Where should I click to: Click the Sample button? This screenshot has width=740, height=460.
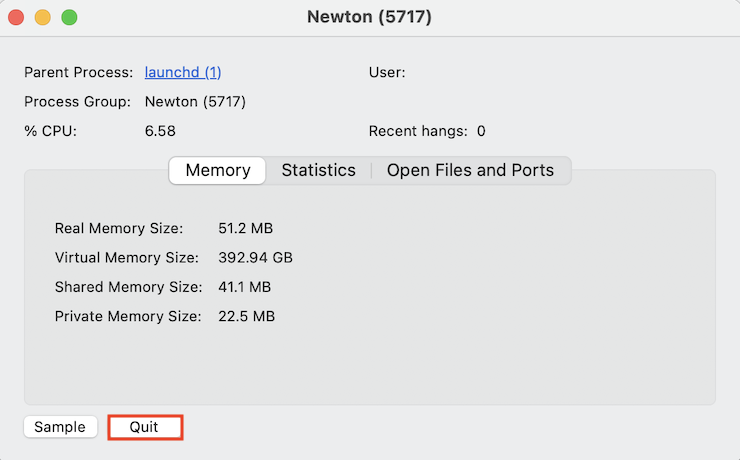click(x=60, y=427)
